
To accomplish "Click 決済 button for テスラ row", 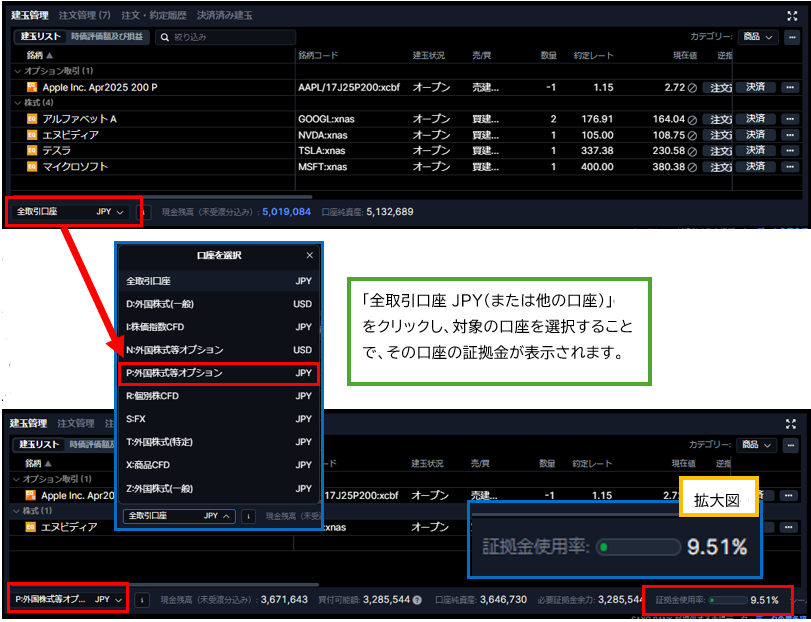I will [x=756, y=151].
